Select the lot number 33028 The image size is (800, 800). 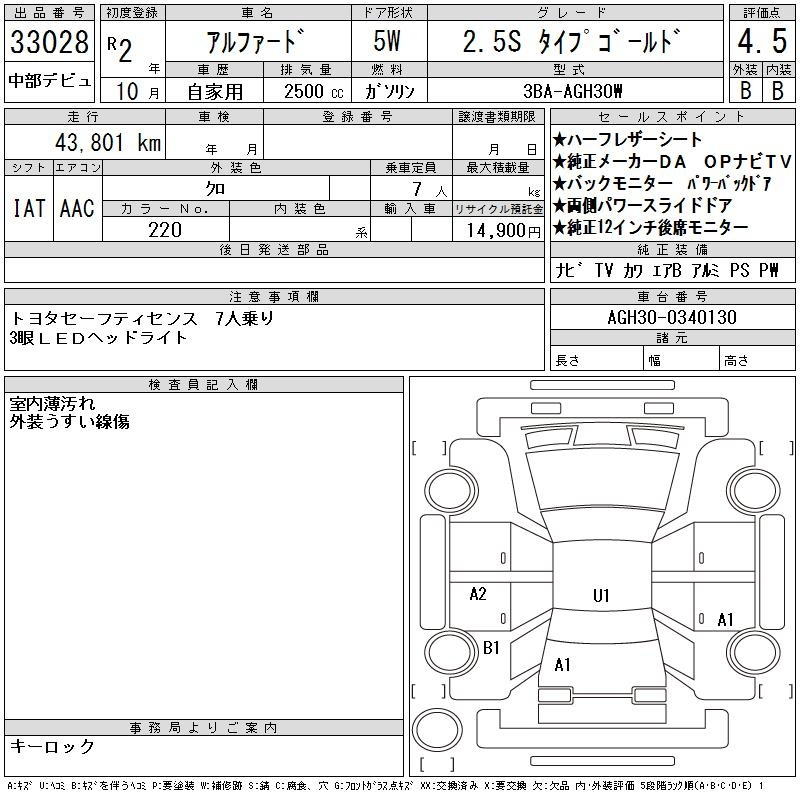pos(49,42)
